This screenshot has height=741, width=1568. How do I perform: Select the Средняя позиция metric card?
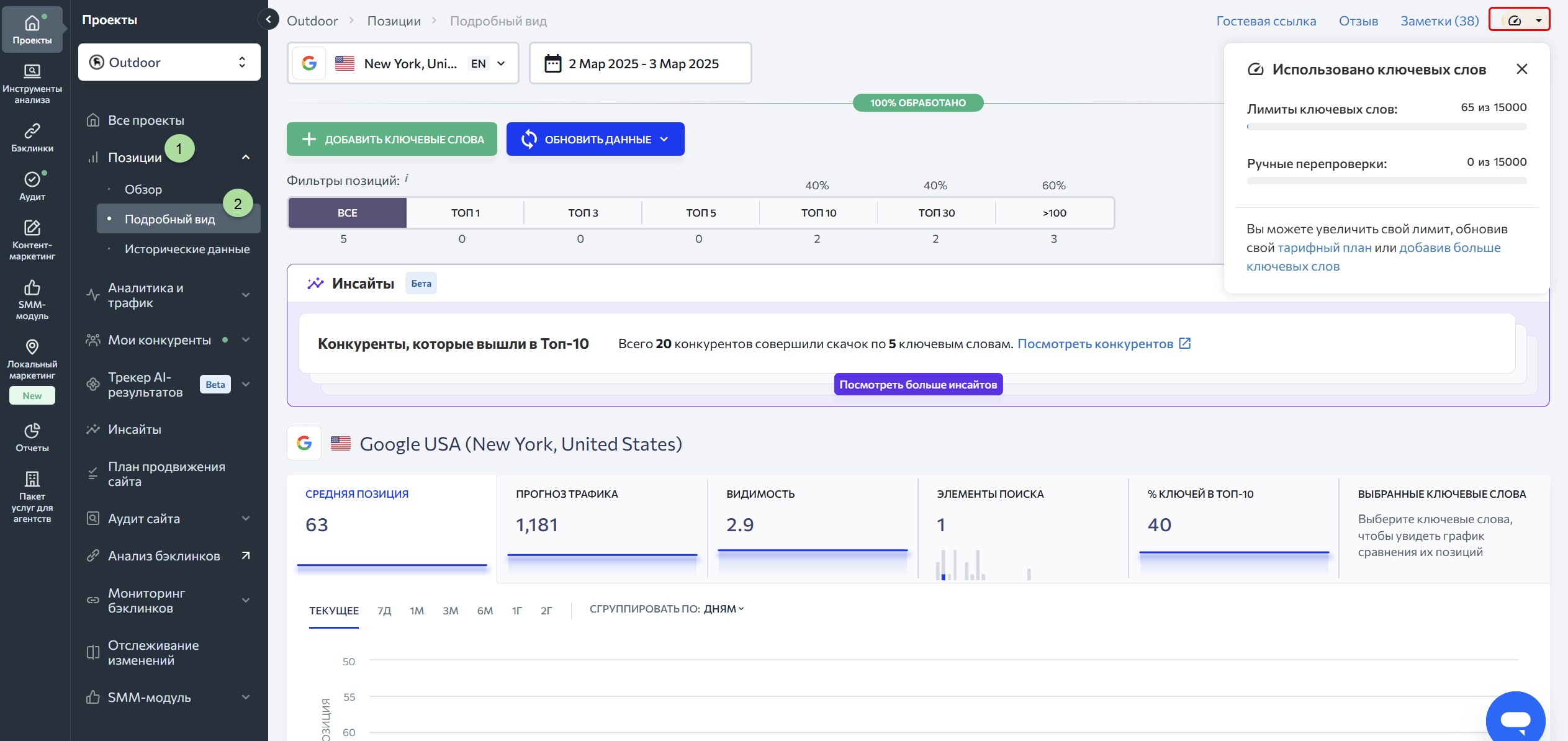(392, 528)
